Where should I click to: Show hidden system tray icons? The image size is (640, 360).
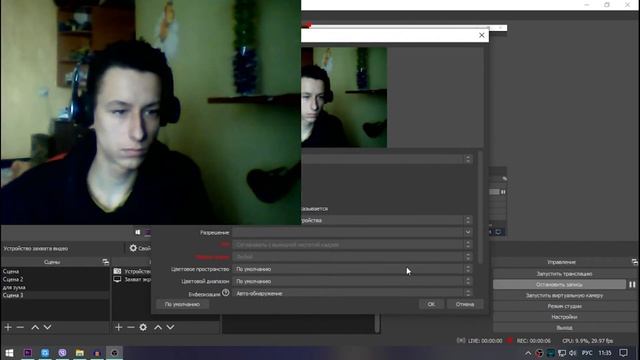[528, 353]
